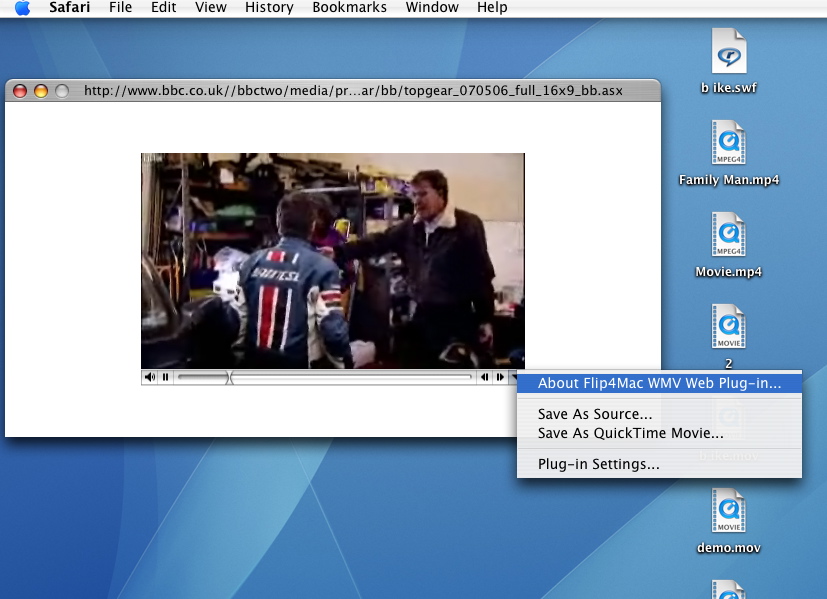Open the Bookmarks menu

point(349,7)
